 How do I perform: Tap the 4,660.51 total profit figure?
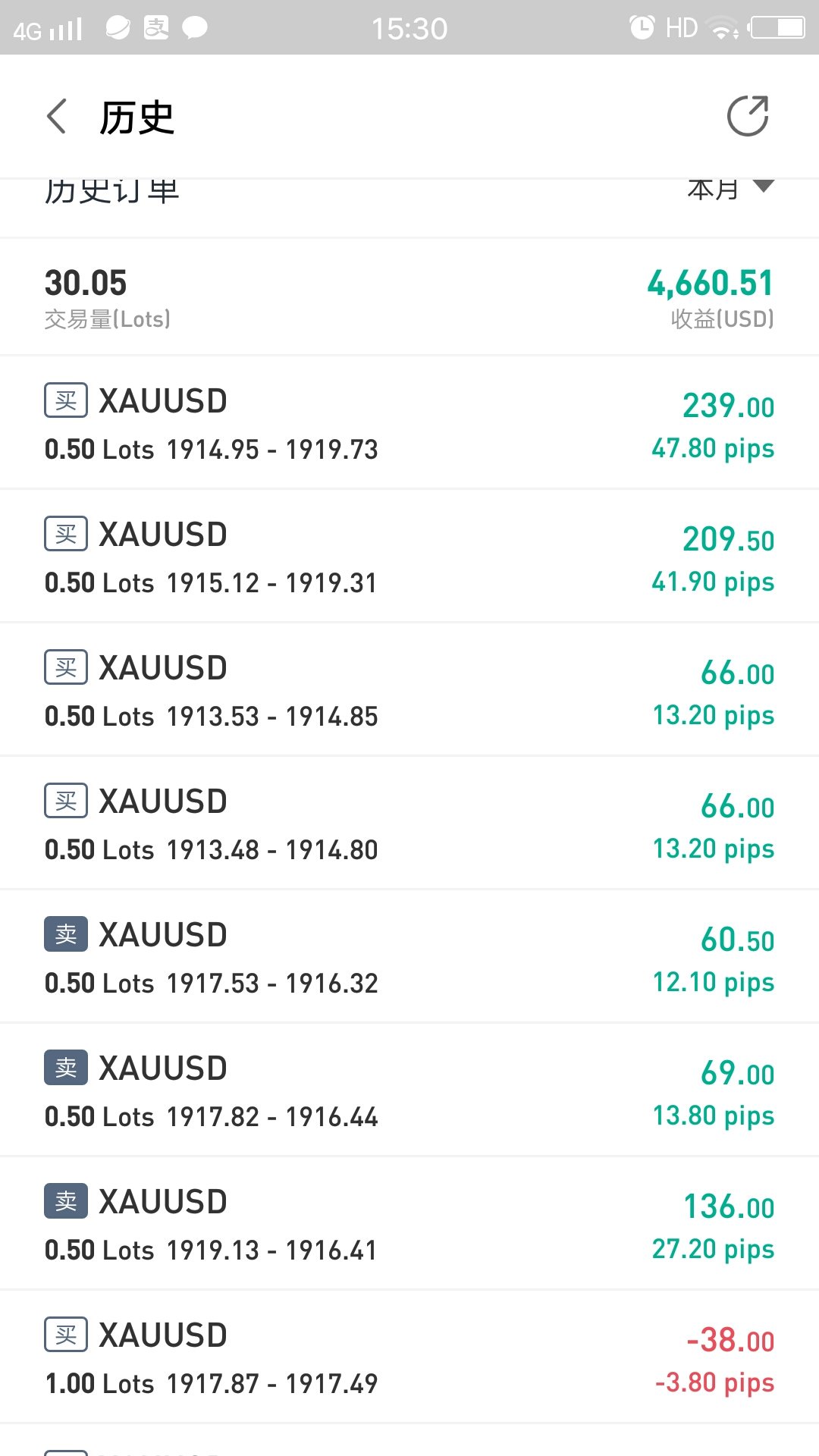[711, 284]
